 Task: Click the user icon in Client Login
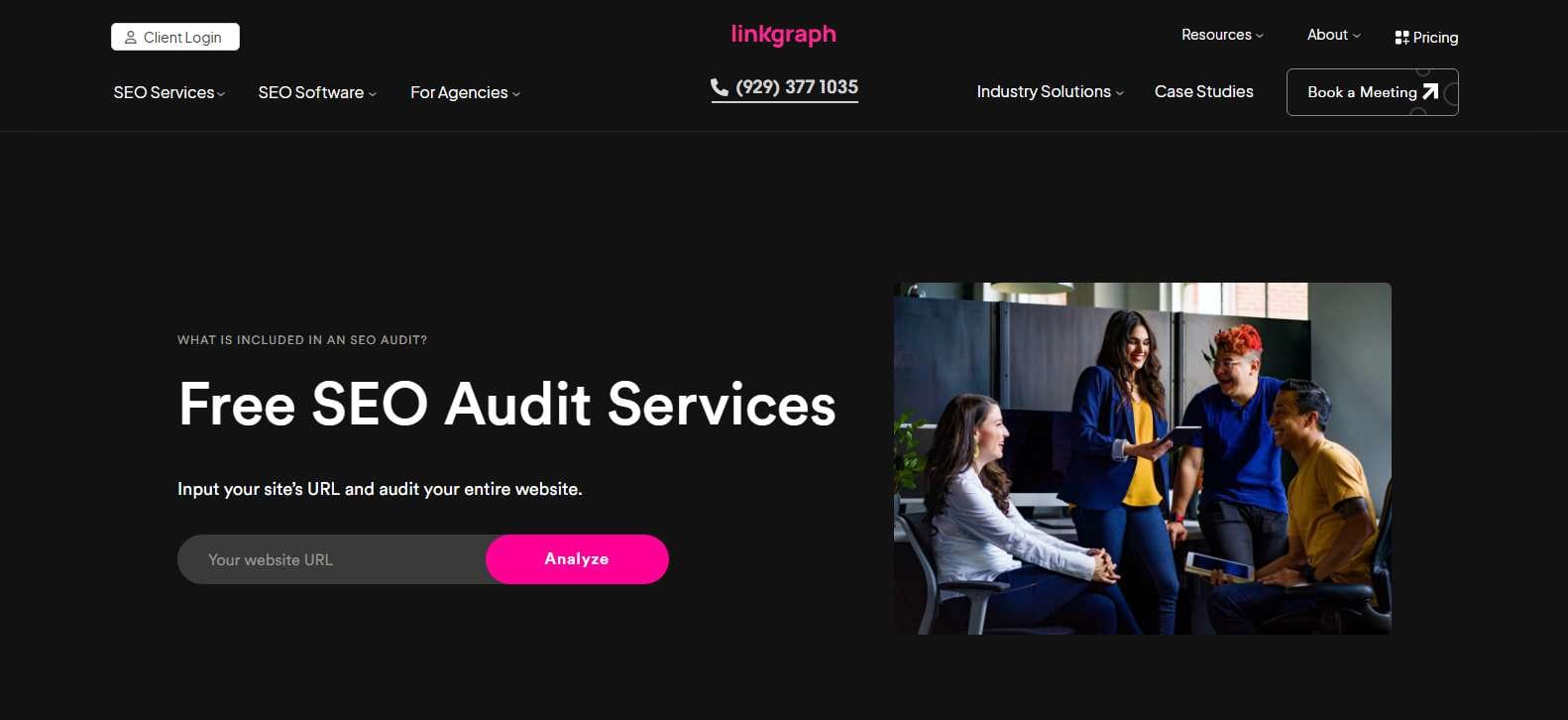130,38
